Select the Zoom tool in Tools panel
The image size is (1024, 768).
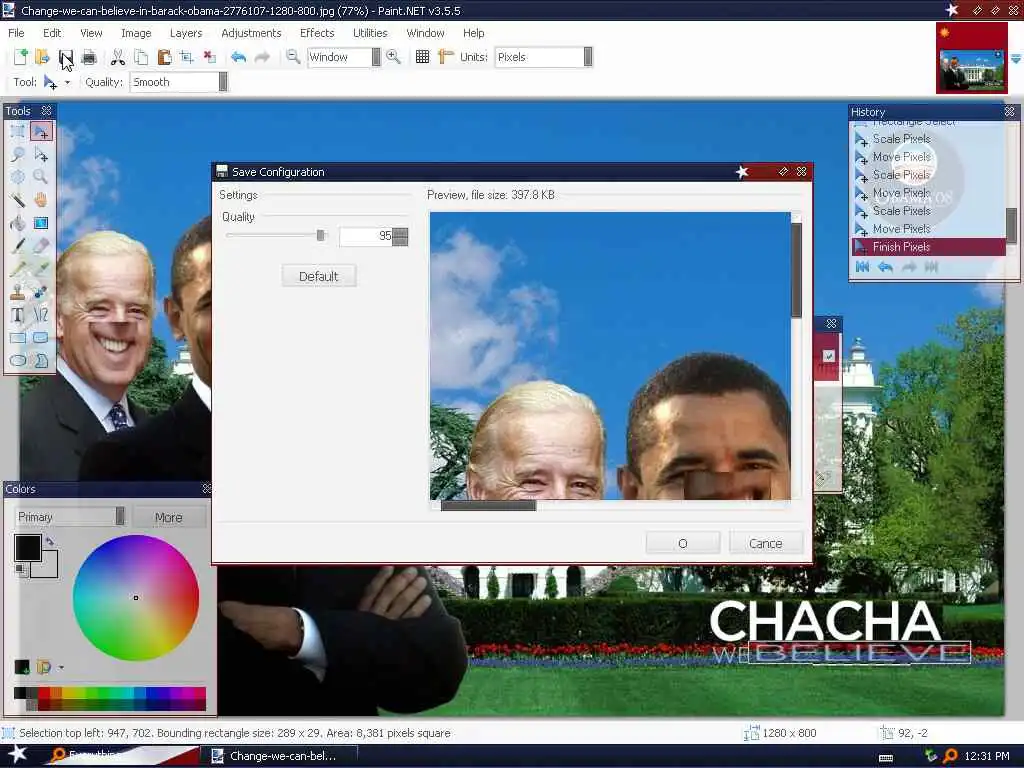(41, 177)
